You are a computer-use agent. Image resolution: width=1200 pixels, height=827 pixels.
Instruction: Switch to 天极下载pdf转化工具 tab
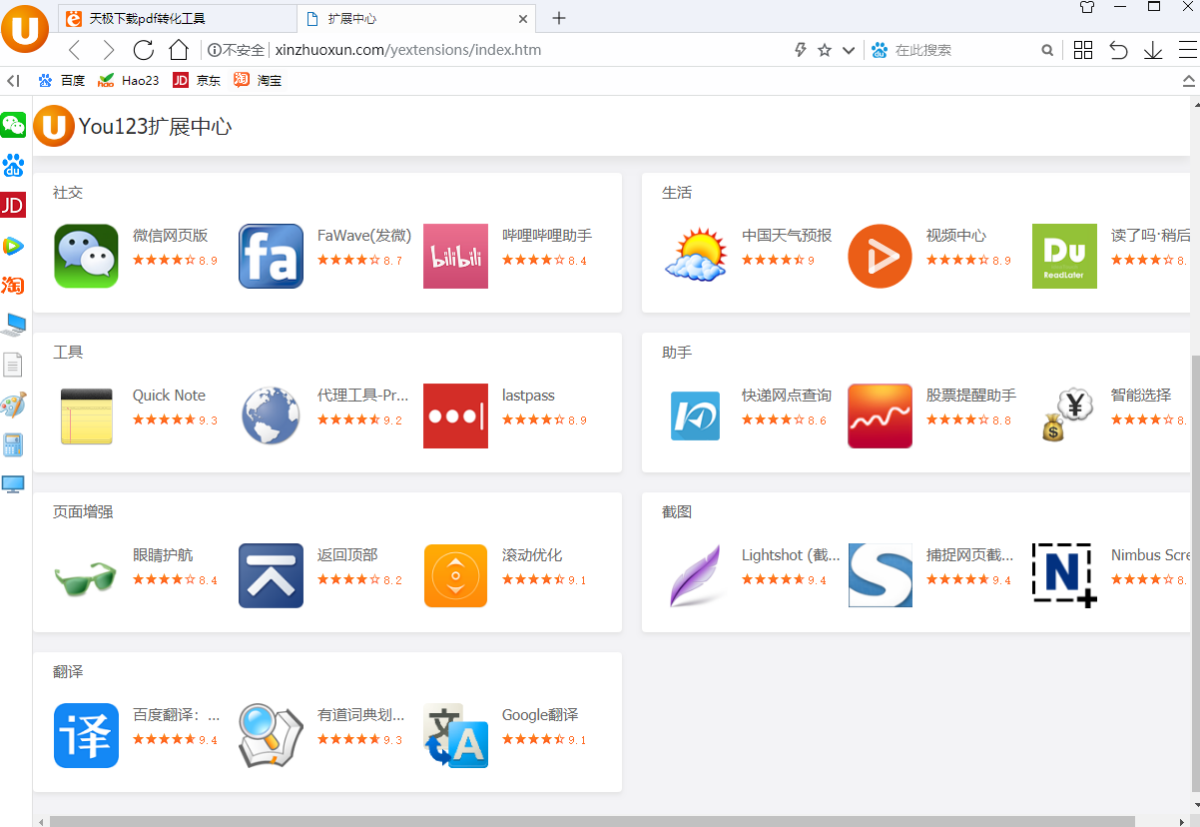[177, 18]
